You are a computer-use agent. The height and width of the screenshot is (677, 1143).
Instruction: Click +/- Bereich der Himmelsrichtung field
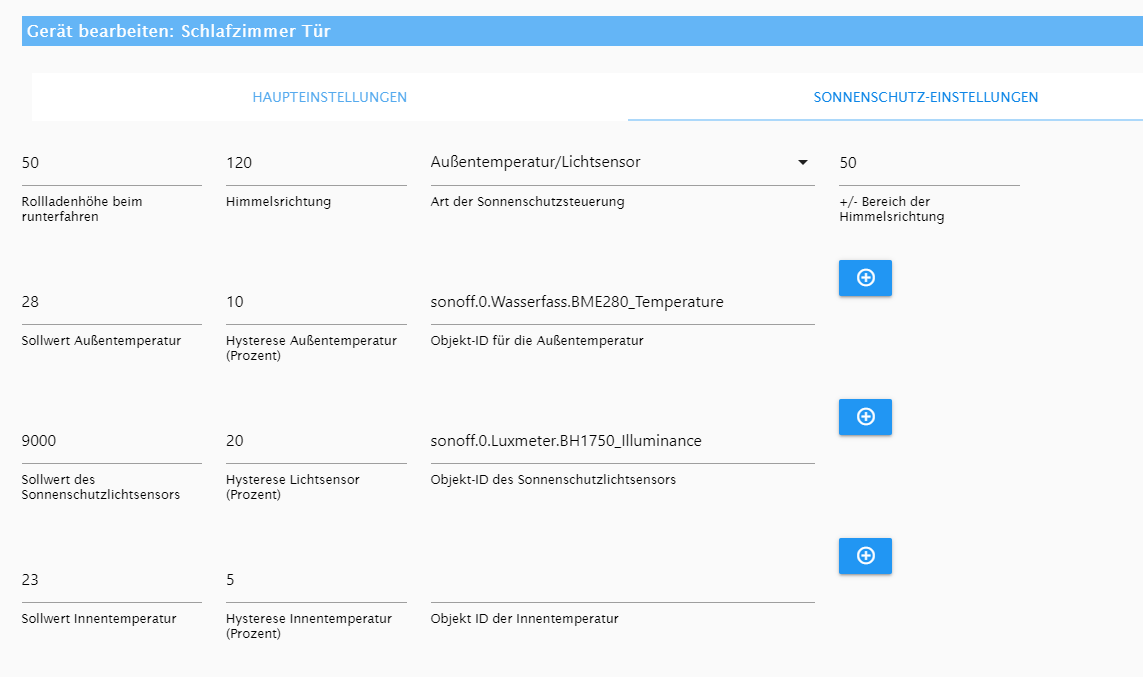(x=929, y=163)
